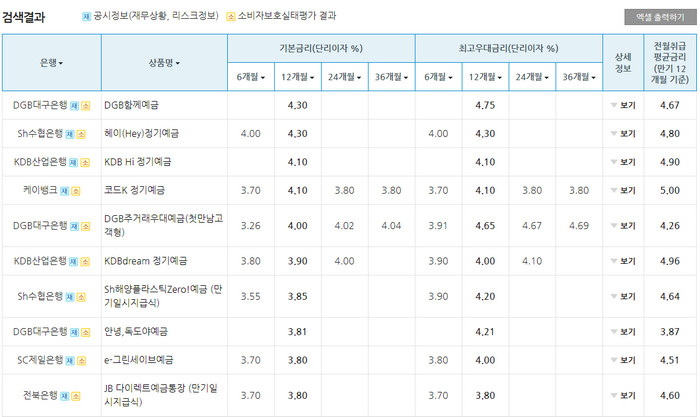Sort 기본금리 24개월 column
This screenshot has width=700, height=417.
(345, 77)
